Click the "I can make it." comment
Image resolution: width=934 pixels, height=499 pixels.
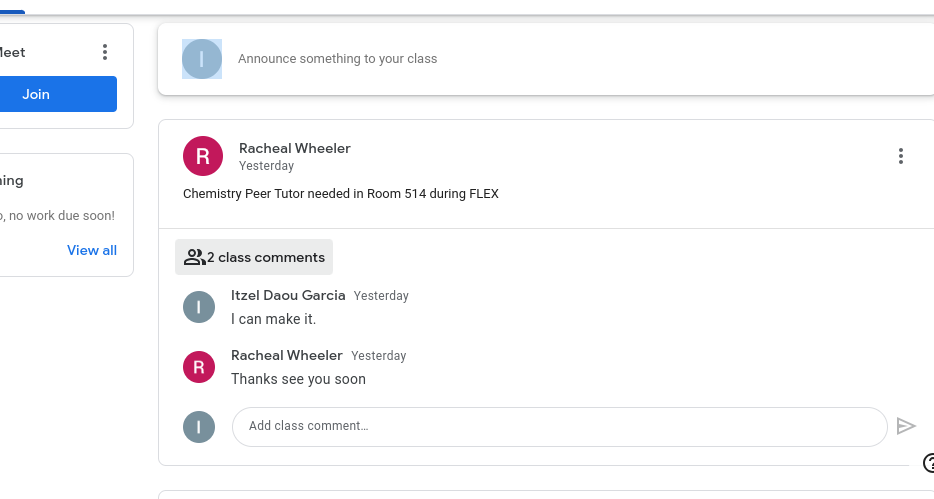click(x=273, y=319)
